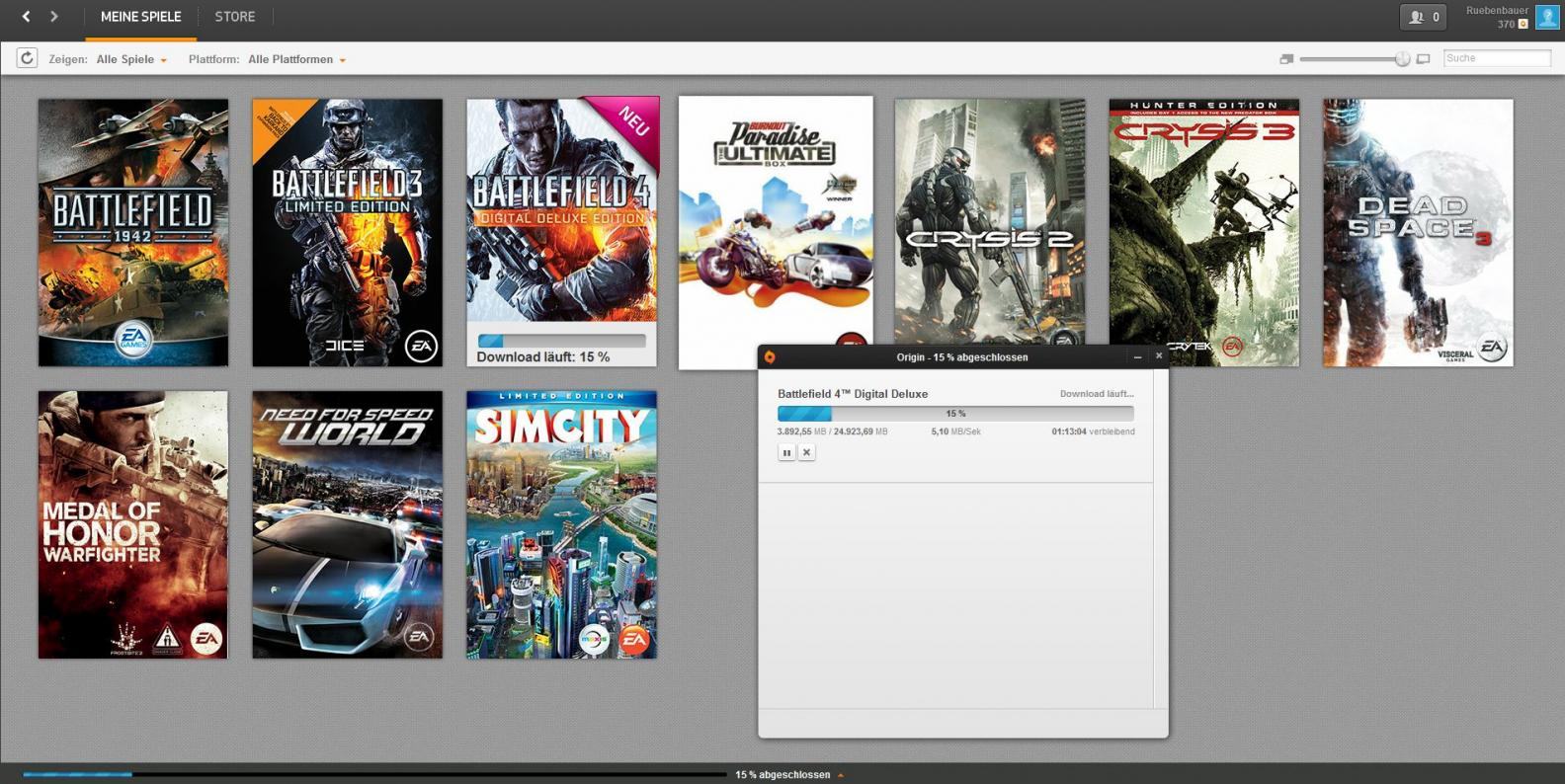Cancel the Battlefield 4 download
This screenshot has width=1565, height=784.
pos(807,452)
